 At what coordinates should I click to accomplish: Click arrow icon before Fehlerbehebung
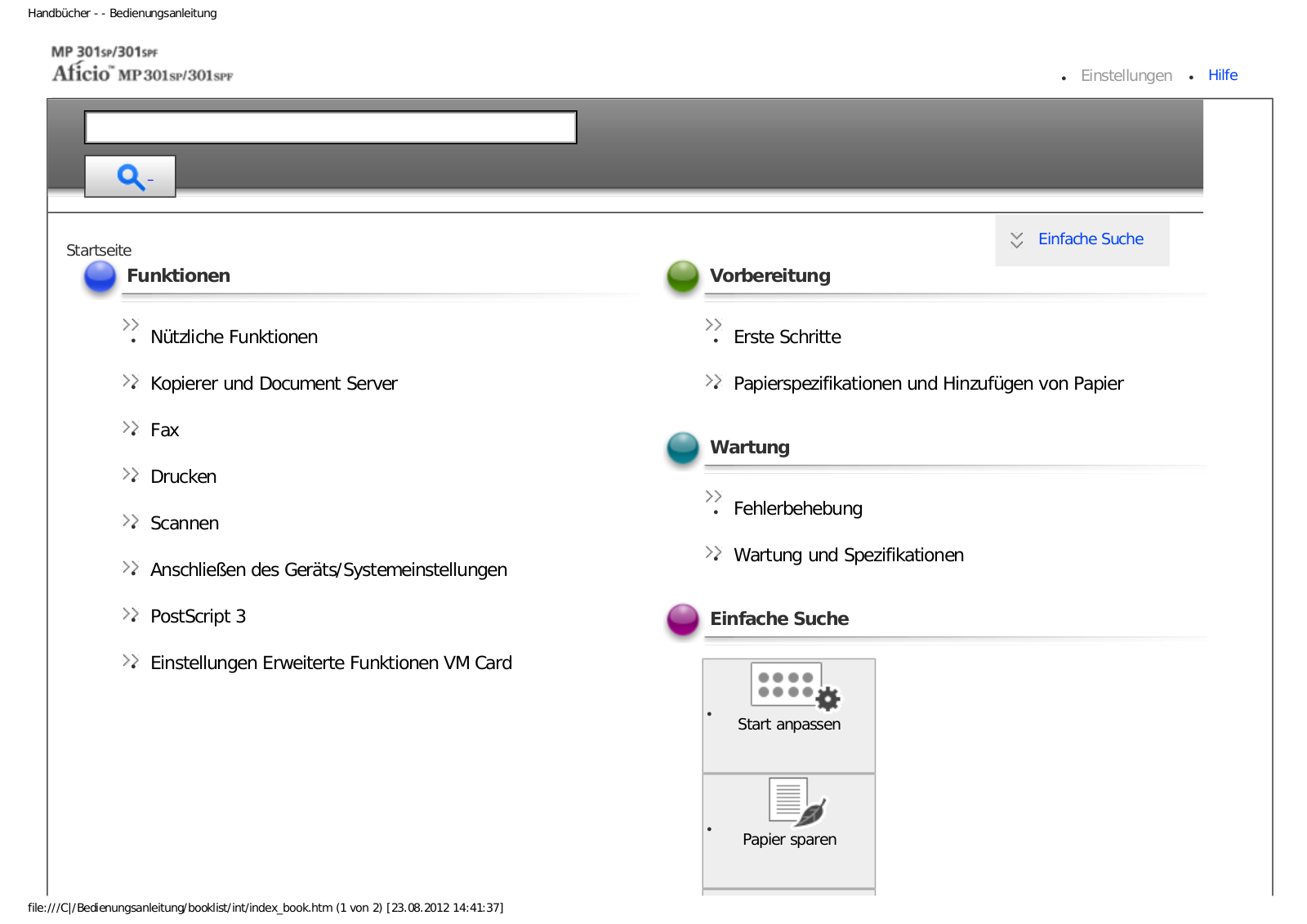click(713, 496)
